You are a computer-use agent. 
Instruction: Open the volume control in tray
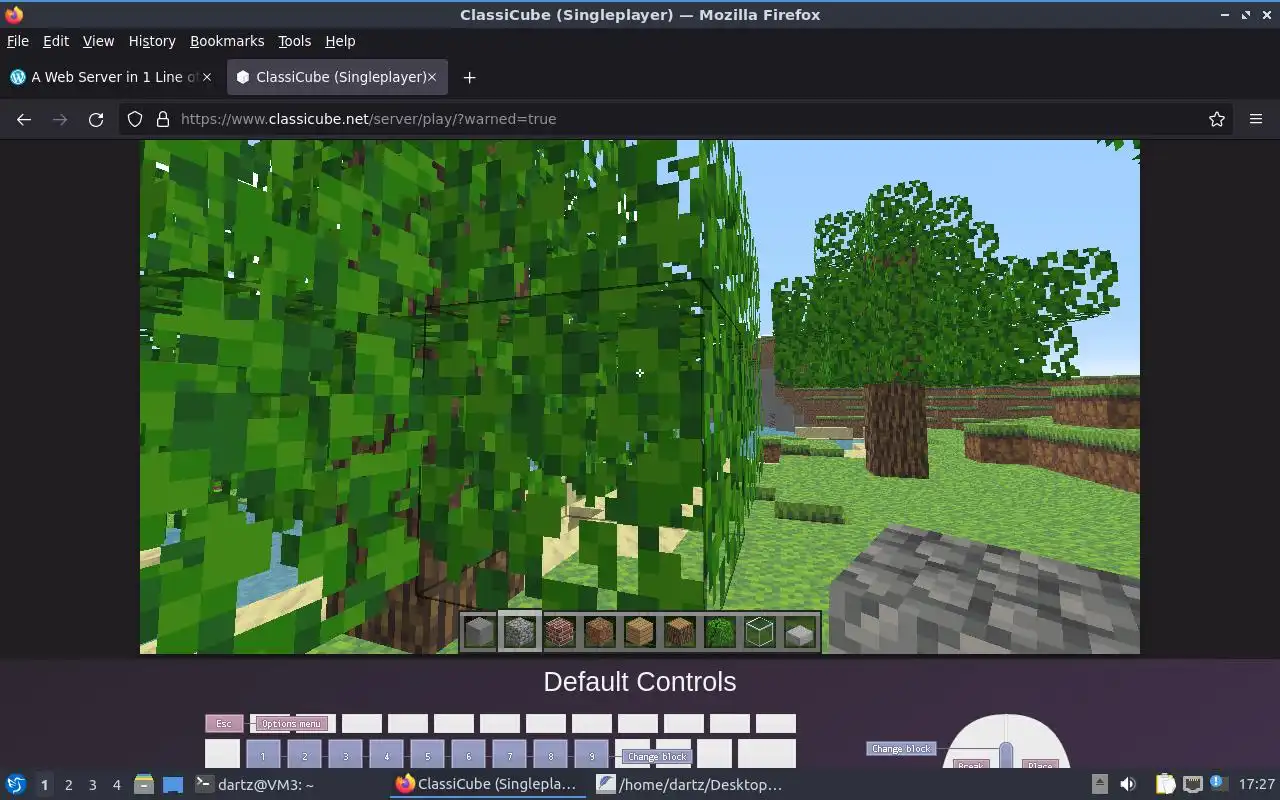click(1128, 785)
